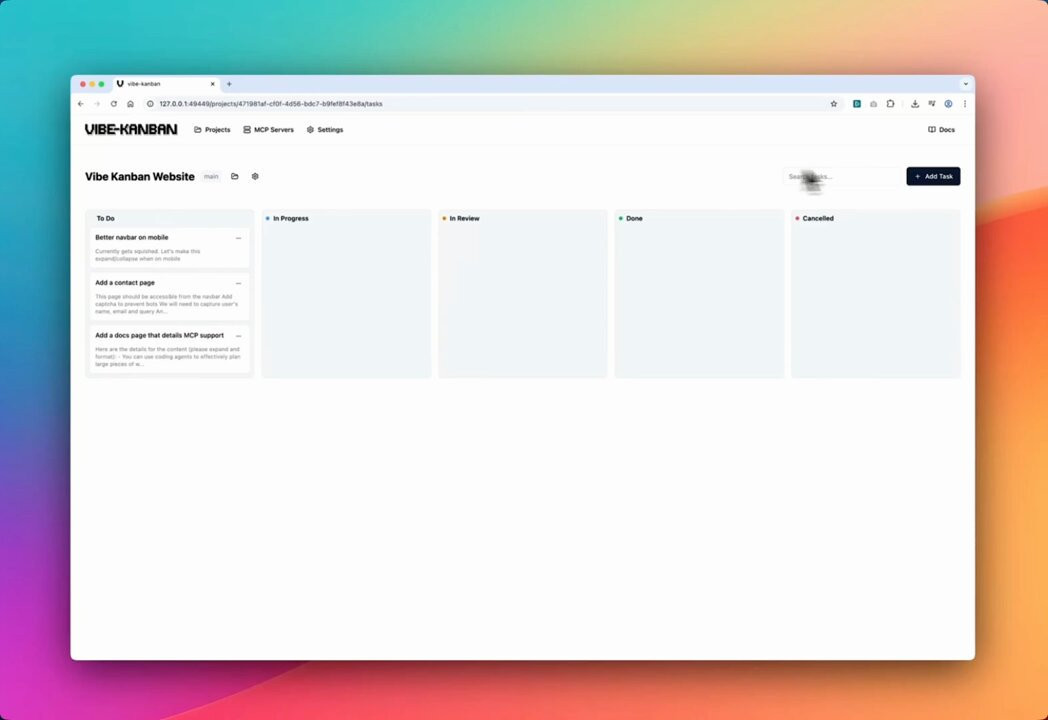Click the In Progress column header
Viewport: 1048px width, 720px height.
[291, 219]
